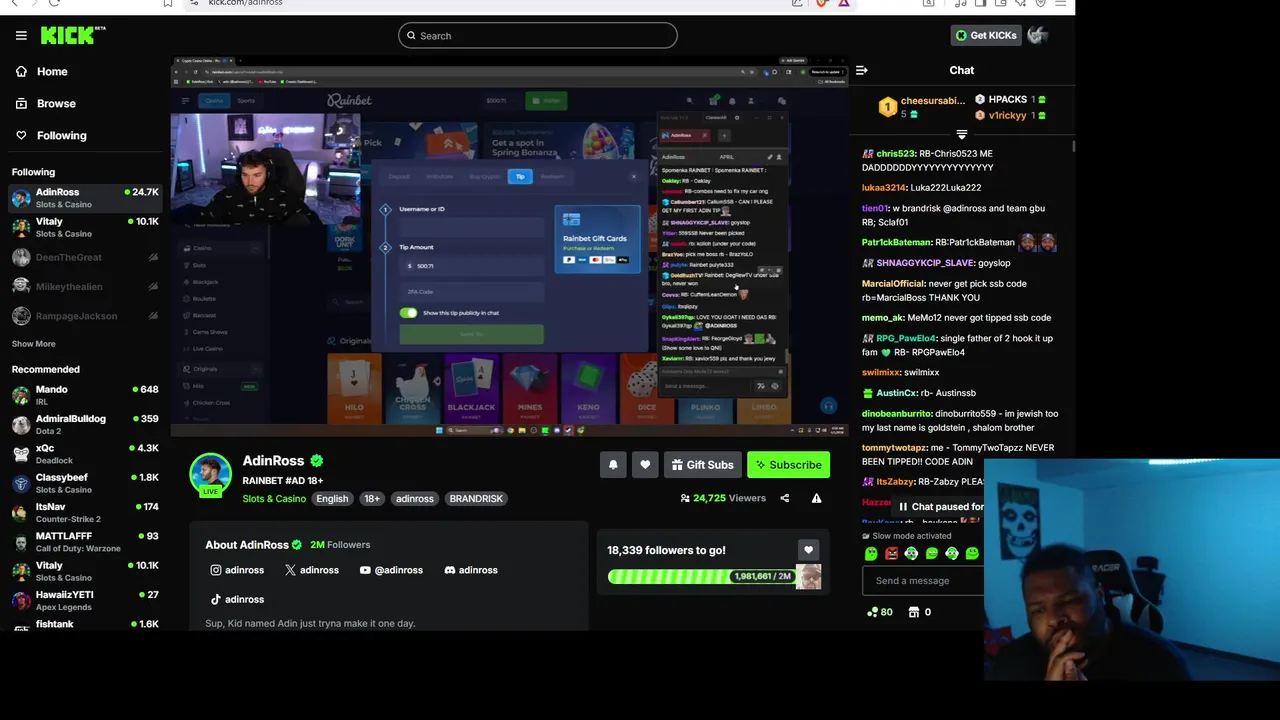Open MATTLAFF recommended channel
The image size is (1280, 720).
85,541
